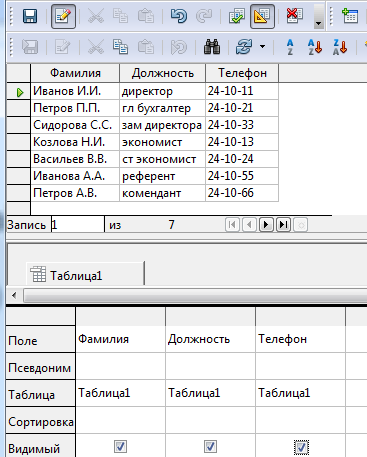
Task: Sort descending with Z-A arrow icon
Action: point(340,47)
